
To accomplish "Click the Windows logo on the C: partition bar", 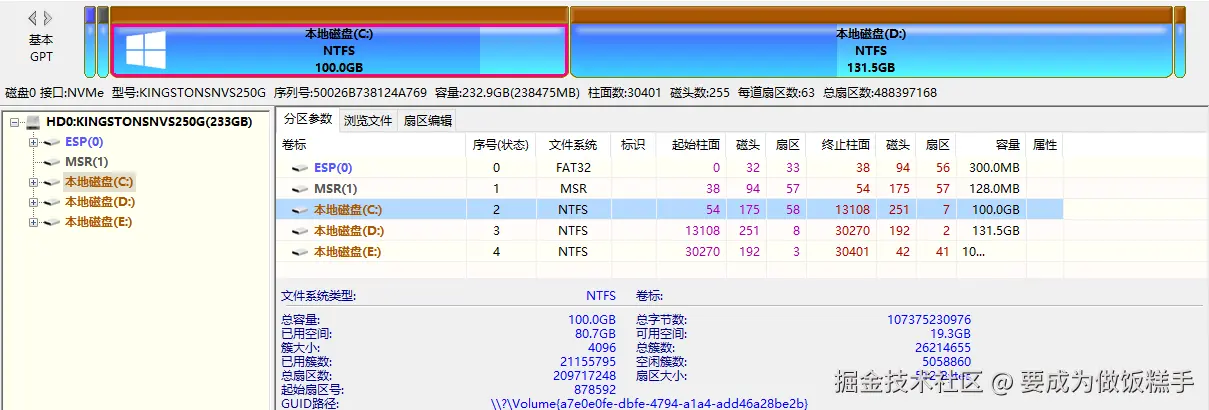I will pos(146,50).
